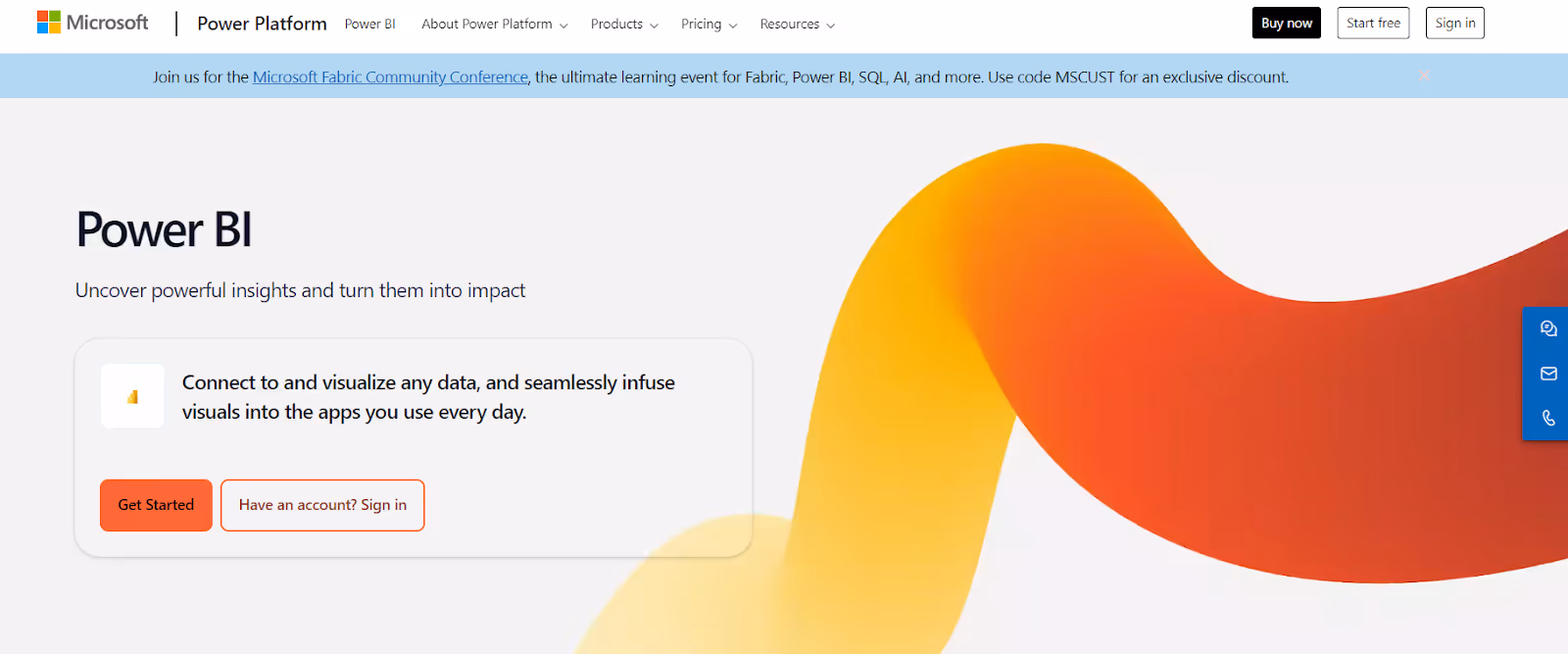Click the Power BI main heading
This screenshot has height=654, width=1568.
tap(164, 230)
